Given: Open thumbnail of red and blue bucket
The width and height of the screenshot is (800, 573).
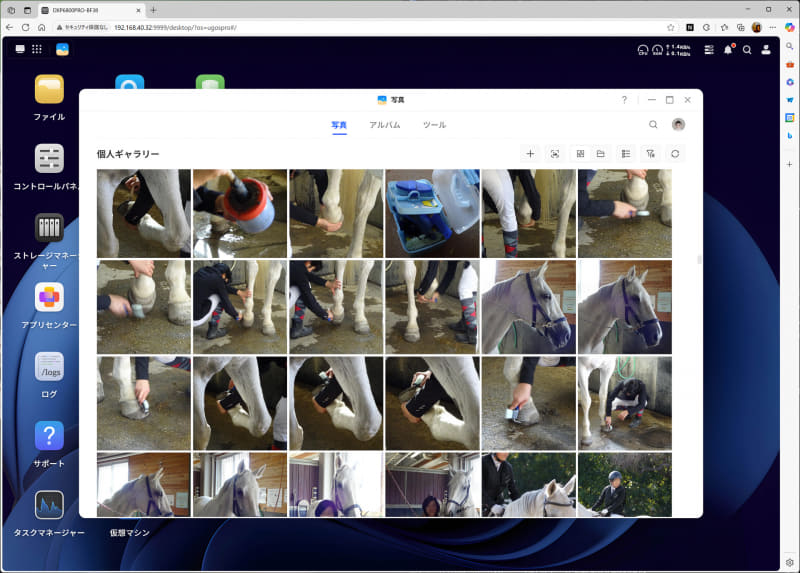Looking at the screenshot, I should pos(240,213).
